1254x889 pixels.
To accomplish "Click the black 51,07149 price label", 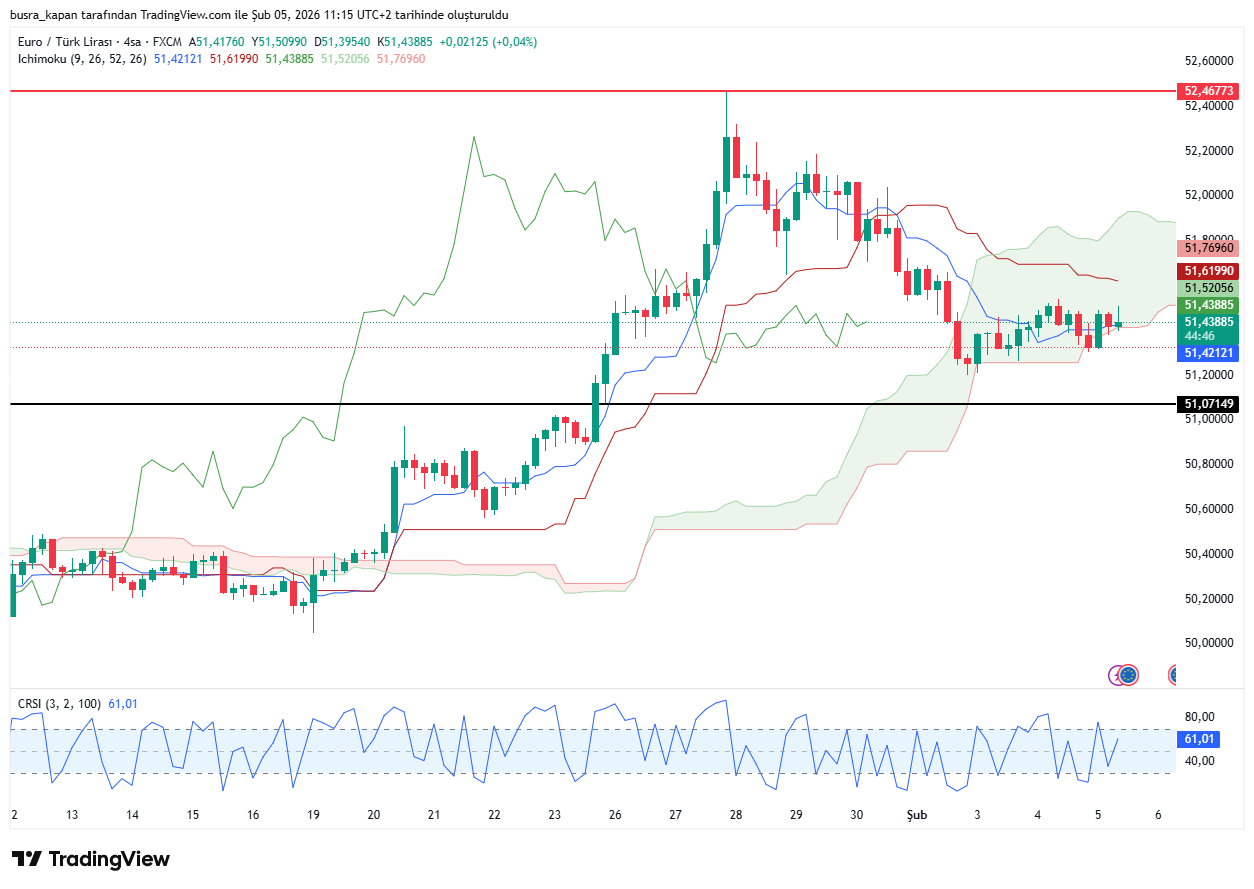I will point(1210,404).
